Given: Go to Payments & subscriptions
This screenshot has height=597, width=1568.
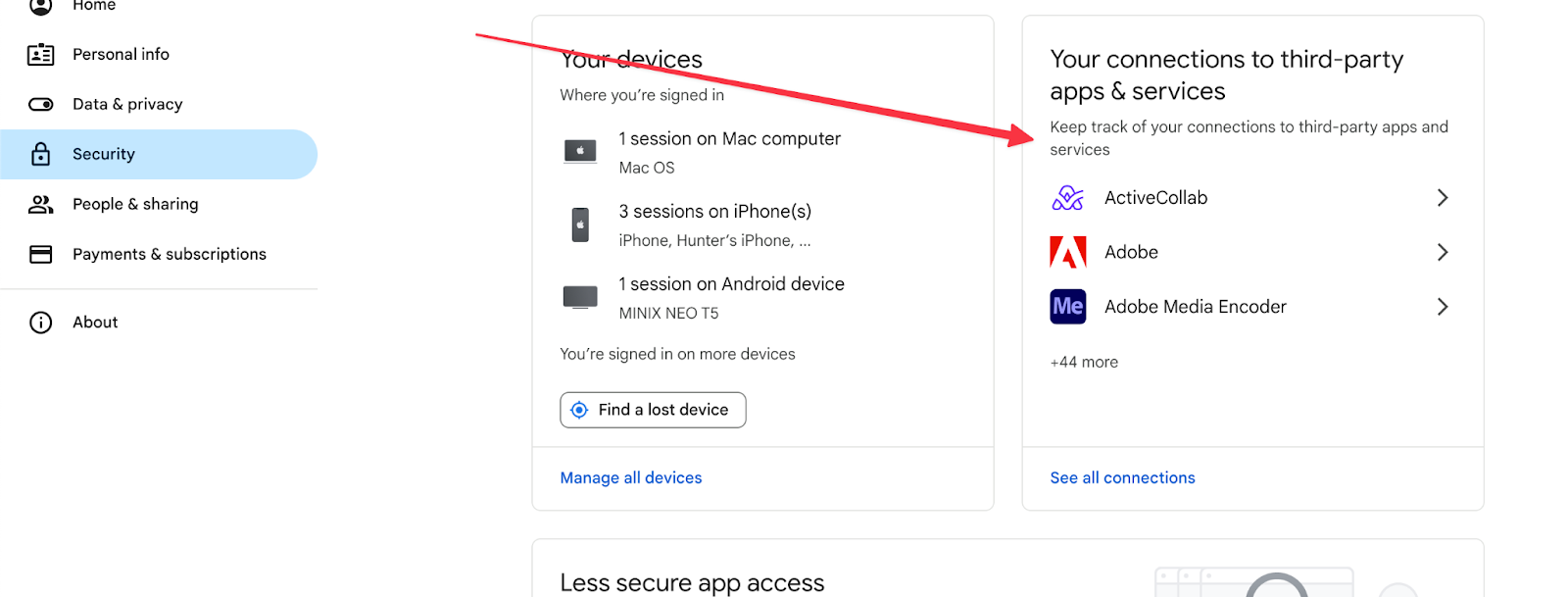Looking at the screenshot, I should [x=169, y=255].
